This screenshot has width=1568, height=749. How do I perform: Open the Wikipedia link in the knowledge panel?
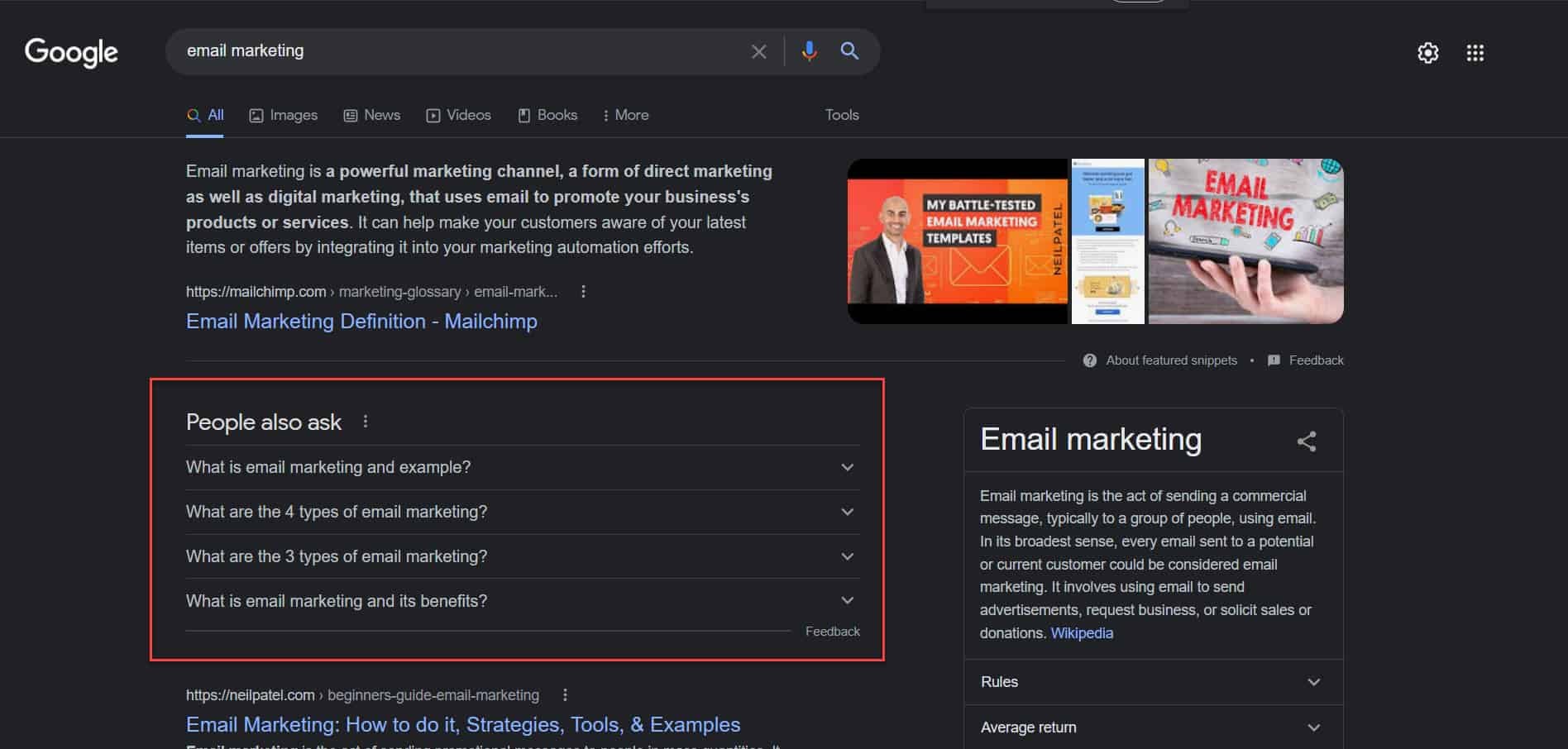click(x=1082, y=632)
